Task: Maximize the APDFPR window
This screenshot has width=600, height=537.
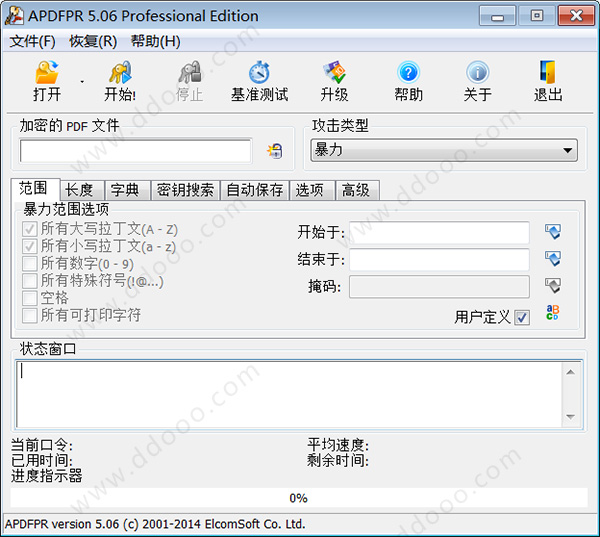Action: pos(536,16)
